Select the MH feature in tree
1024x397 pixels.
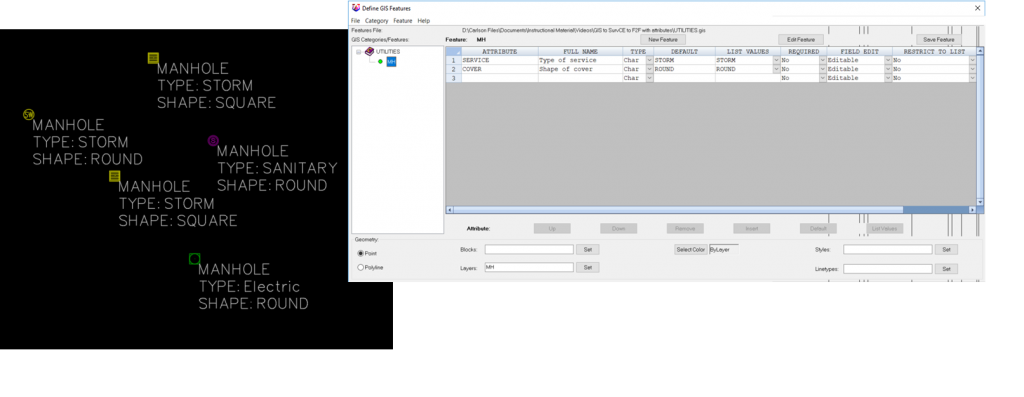coord(391,61)
